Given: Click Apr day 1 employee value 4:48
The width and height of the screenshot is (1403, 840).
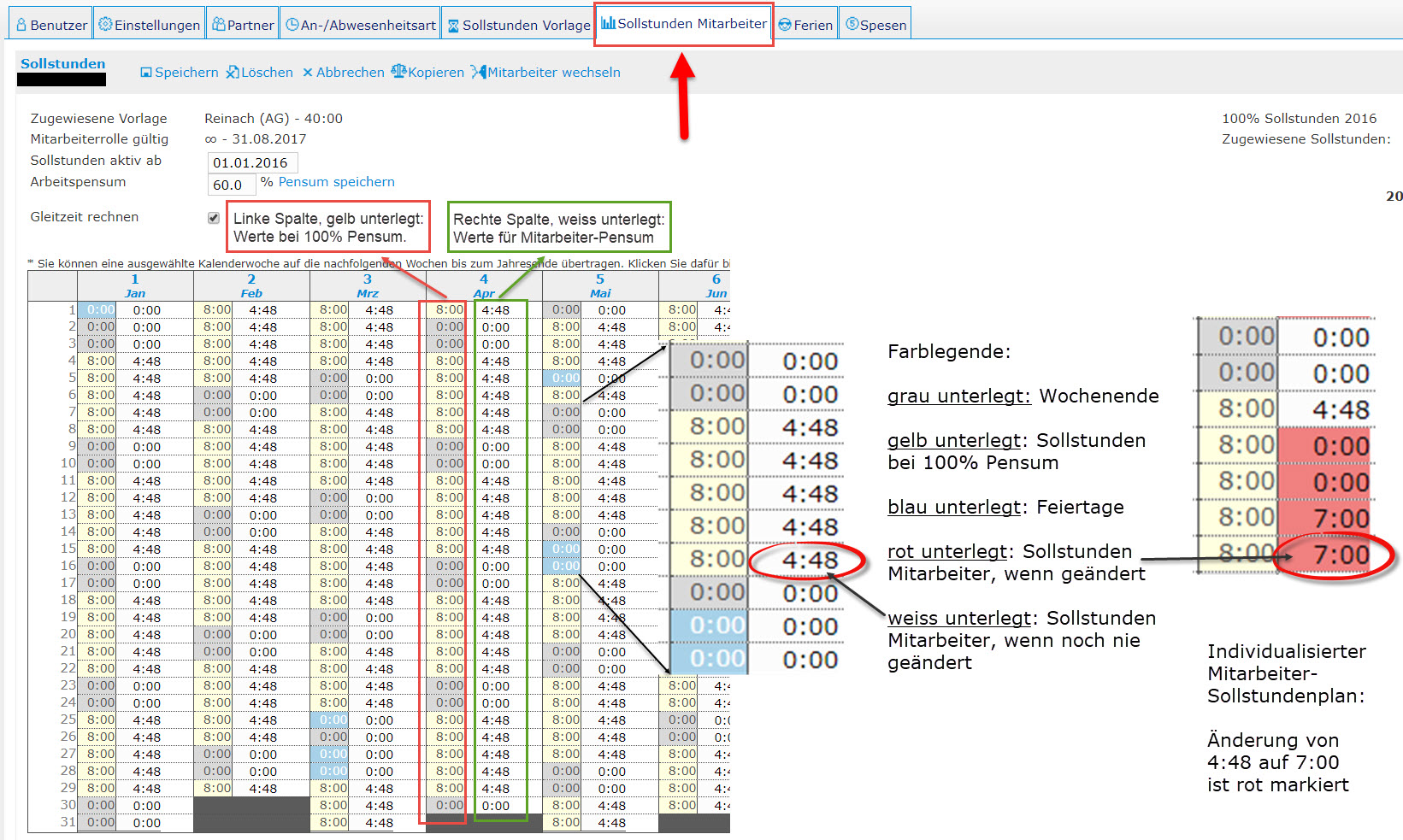Looking at the screenshot, I should pos(496,310).
